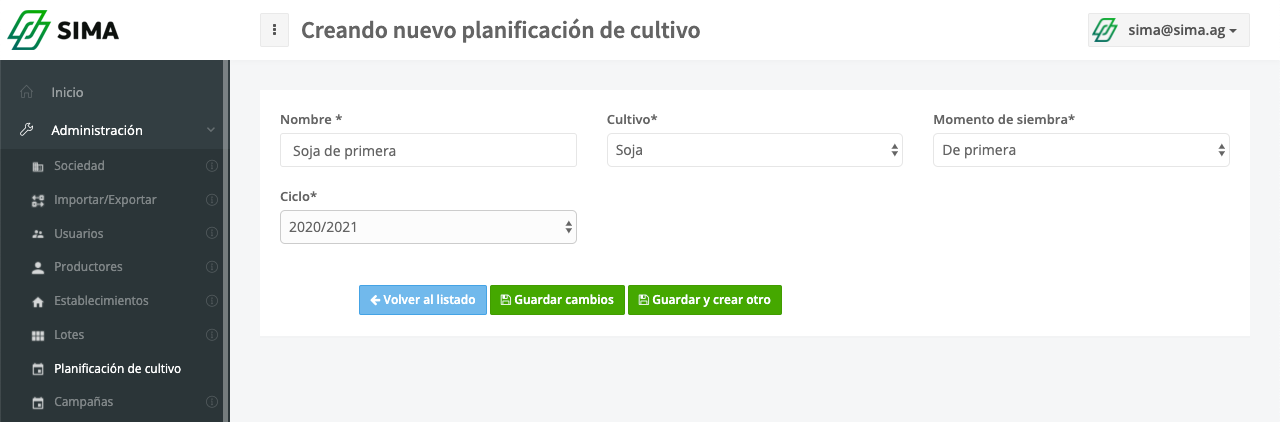The width and height of the screenshot is (1280, 422).
Task: Collapse the Administración menu chevron
Action: tap(210, 130)
